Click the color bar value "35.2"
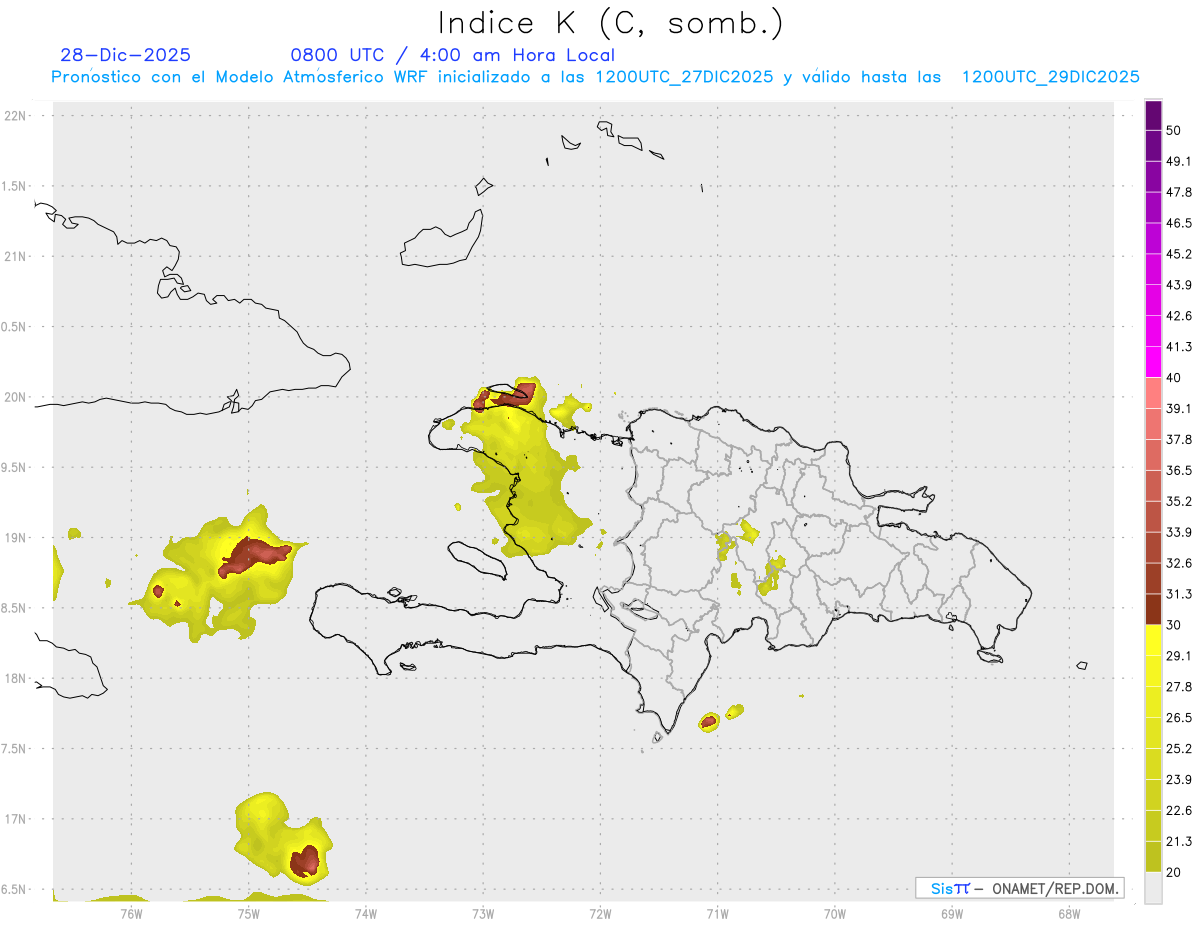This screenshot has height=927, width=1200. point(1179,502)
